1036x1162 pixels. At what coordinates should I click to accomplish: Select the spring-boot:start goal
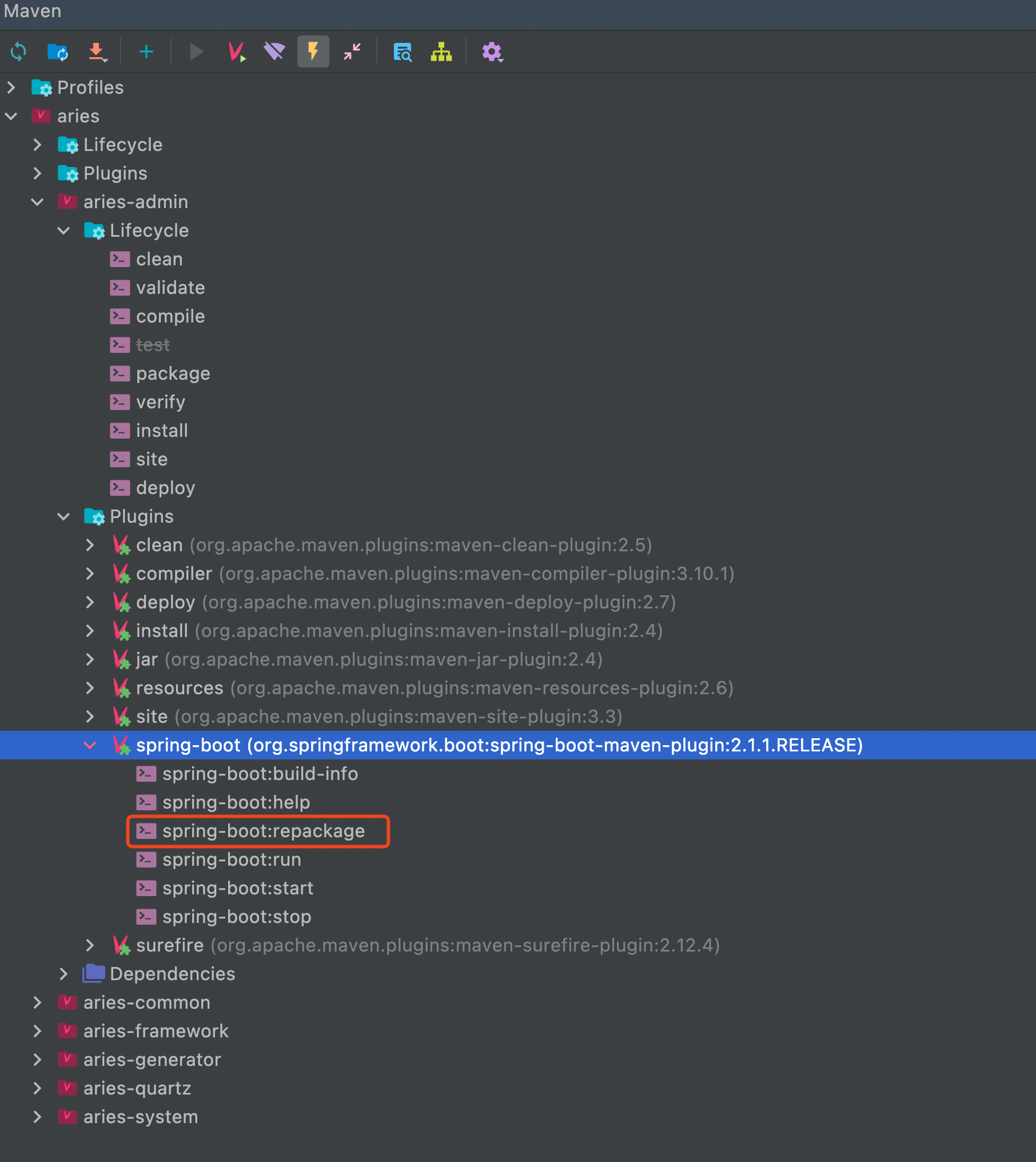pyautogui.click(x=238, y=888)
